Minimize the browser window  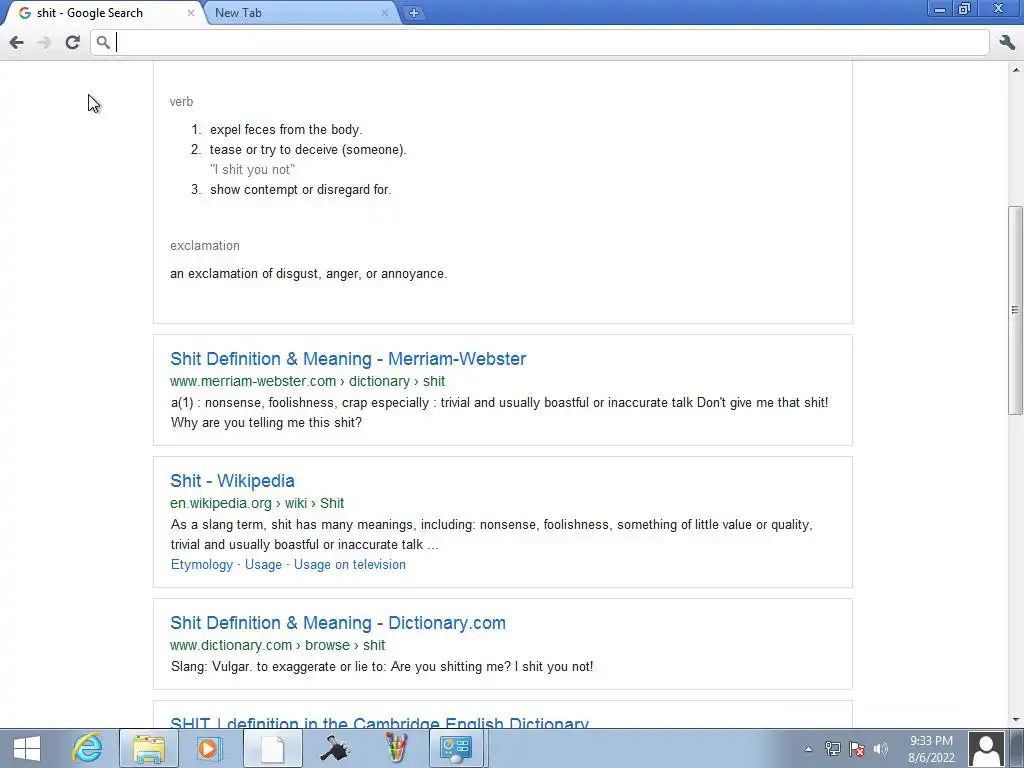[x=939, y=10]
